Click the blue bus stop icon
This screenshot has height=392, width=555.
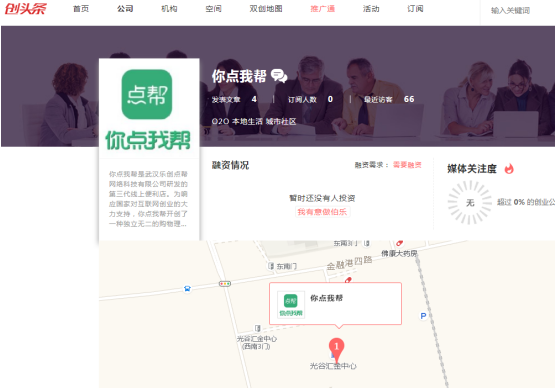coord(187,289)
